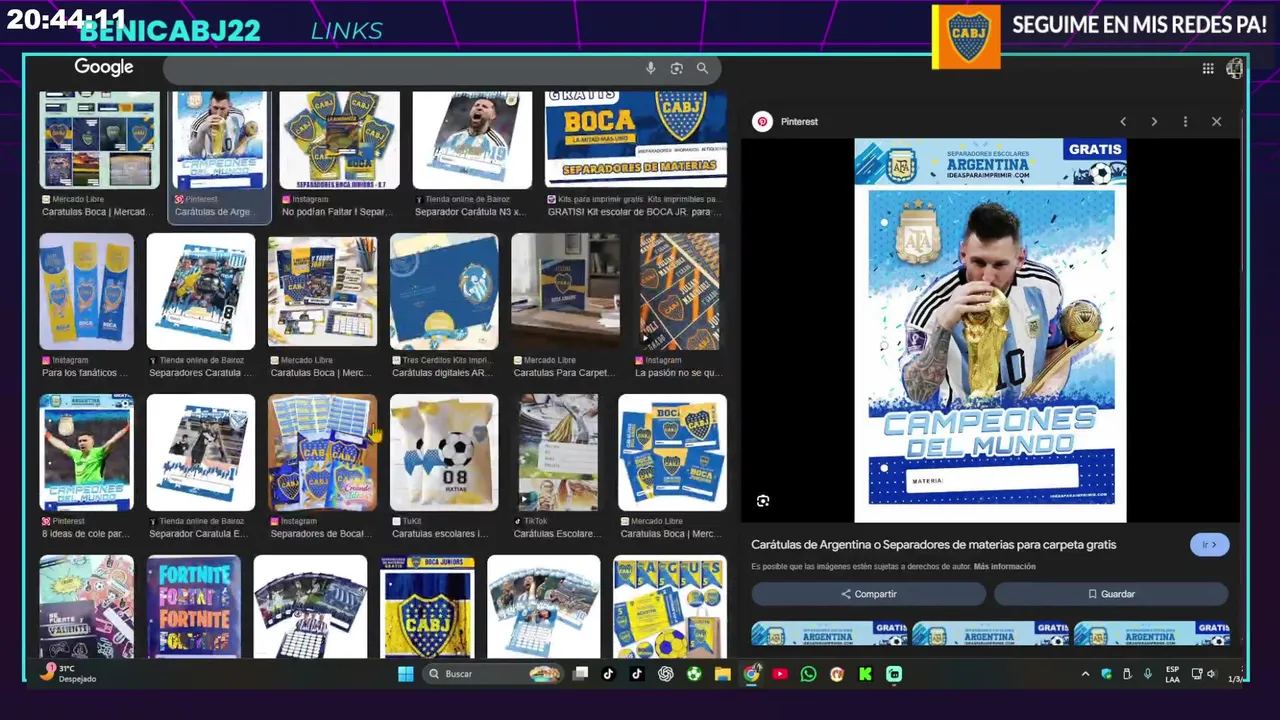This screenshot has height=720, width=1280.
Task: Open Carátulas digitales AR... thumbnail
Action: tap(444, 291)
